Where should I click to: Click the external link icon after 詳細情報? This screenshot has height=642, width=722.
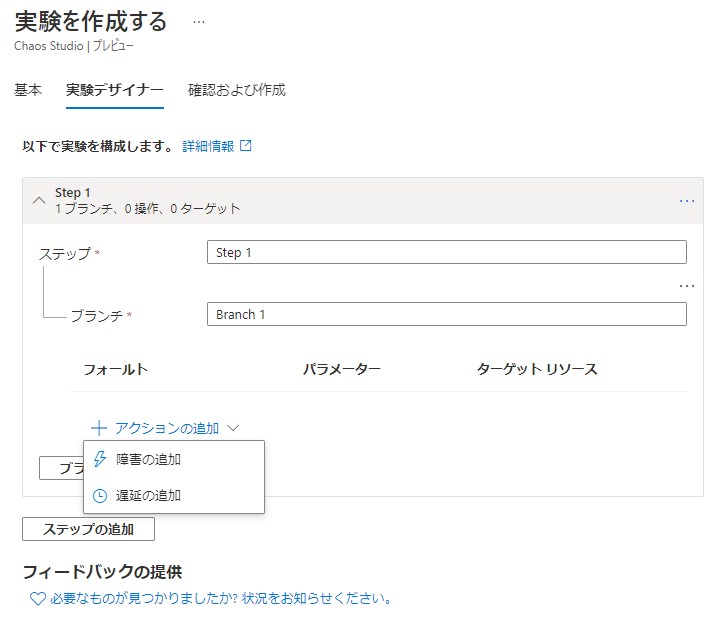pyautogui.click(x=246, y=146)
